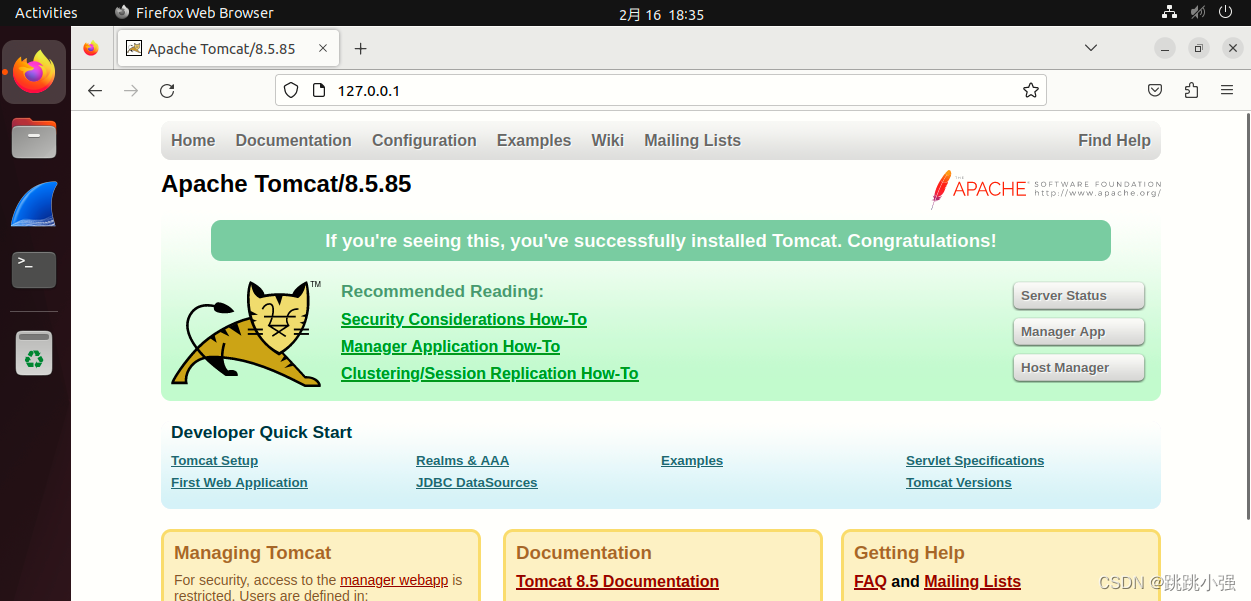The height and width of the screenshot is (601, 1251).
Task: Click the Congratulations banner text
Action: (660, 241)
